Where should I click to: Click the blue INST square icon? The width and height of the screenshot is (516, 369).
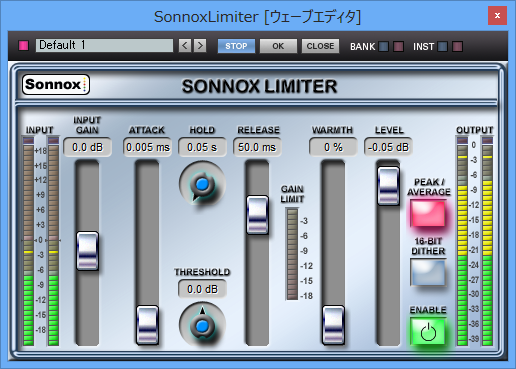tap(442, 47)
